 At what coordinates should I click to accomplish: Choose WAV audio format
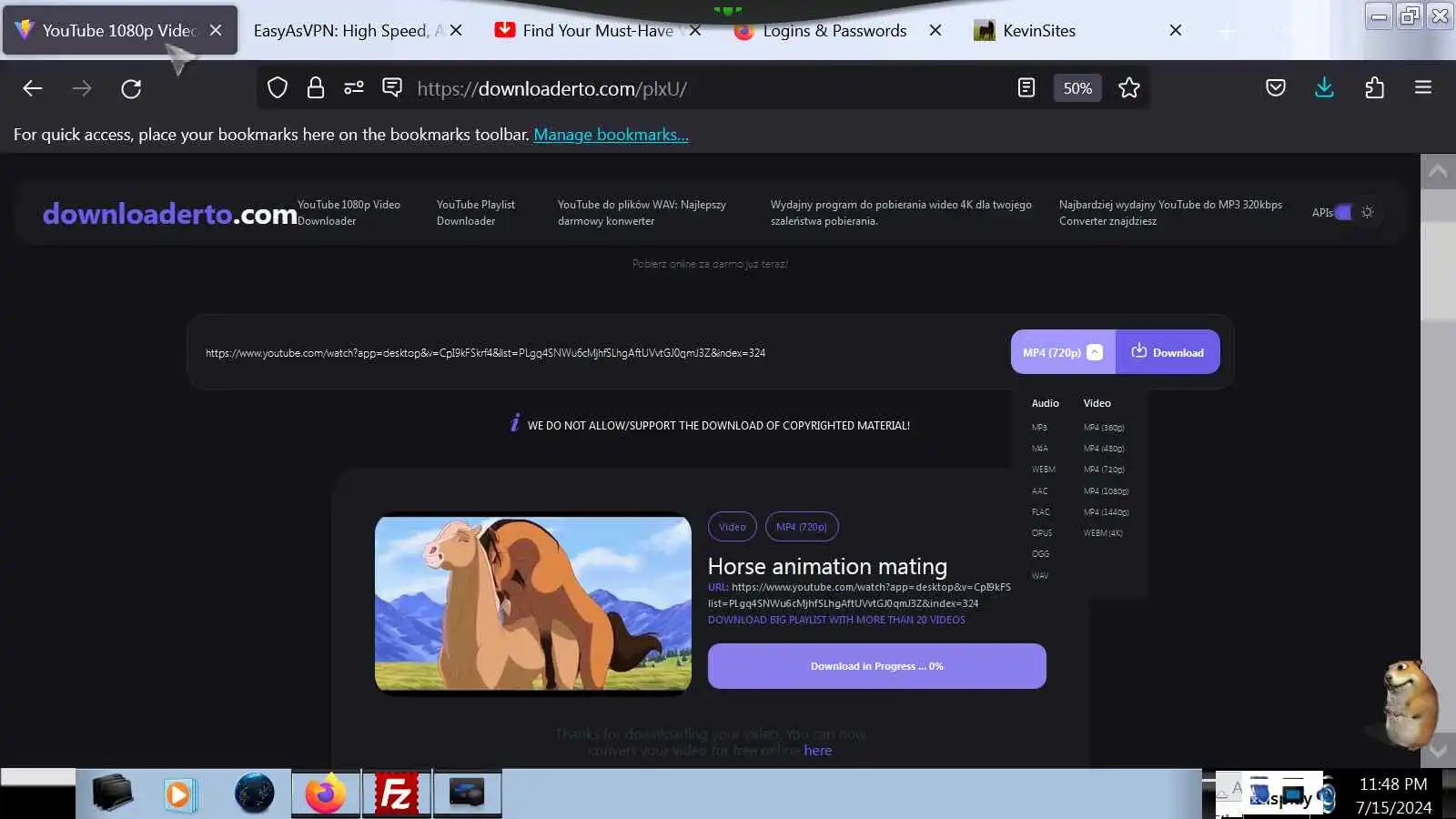[1040, 576]
